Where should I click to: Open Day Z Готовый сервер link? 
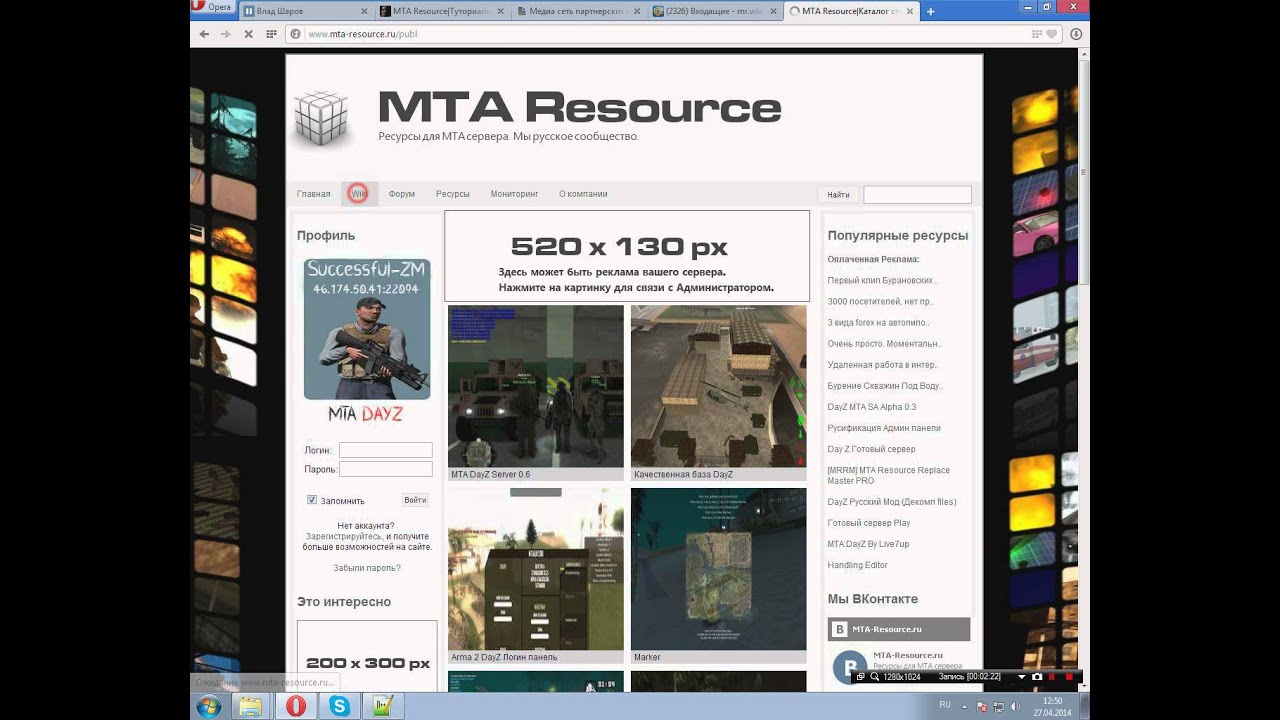tap(871, 449)
